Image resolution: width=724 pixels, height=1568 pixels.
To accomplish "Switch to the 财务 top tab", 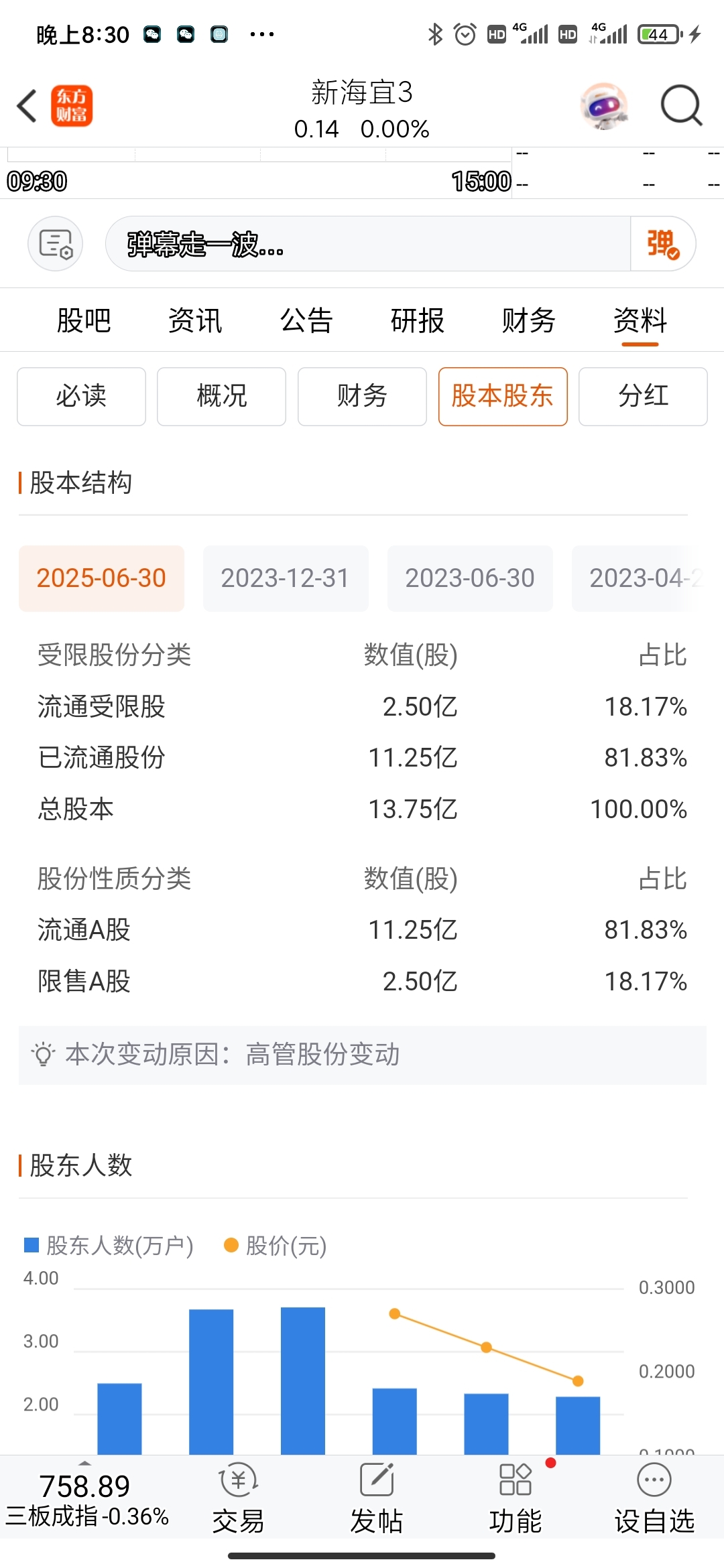I will point(528,320).
